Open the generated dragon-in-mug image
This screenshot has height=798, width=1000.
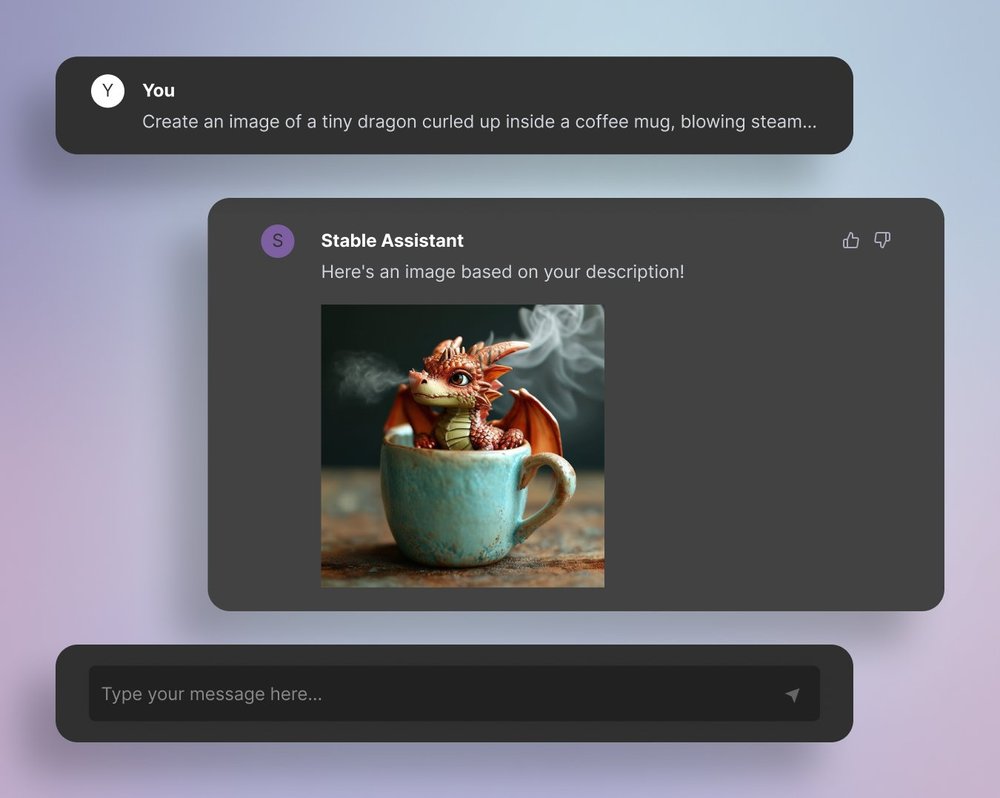[462, 445]
